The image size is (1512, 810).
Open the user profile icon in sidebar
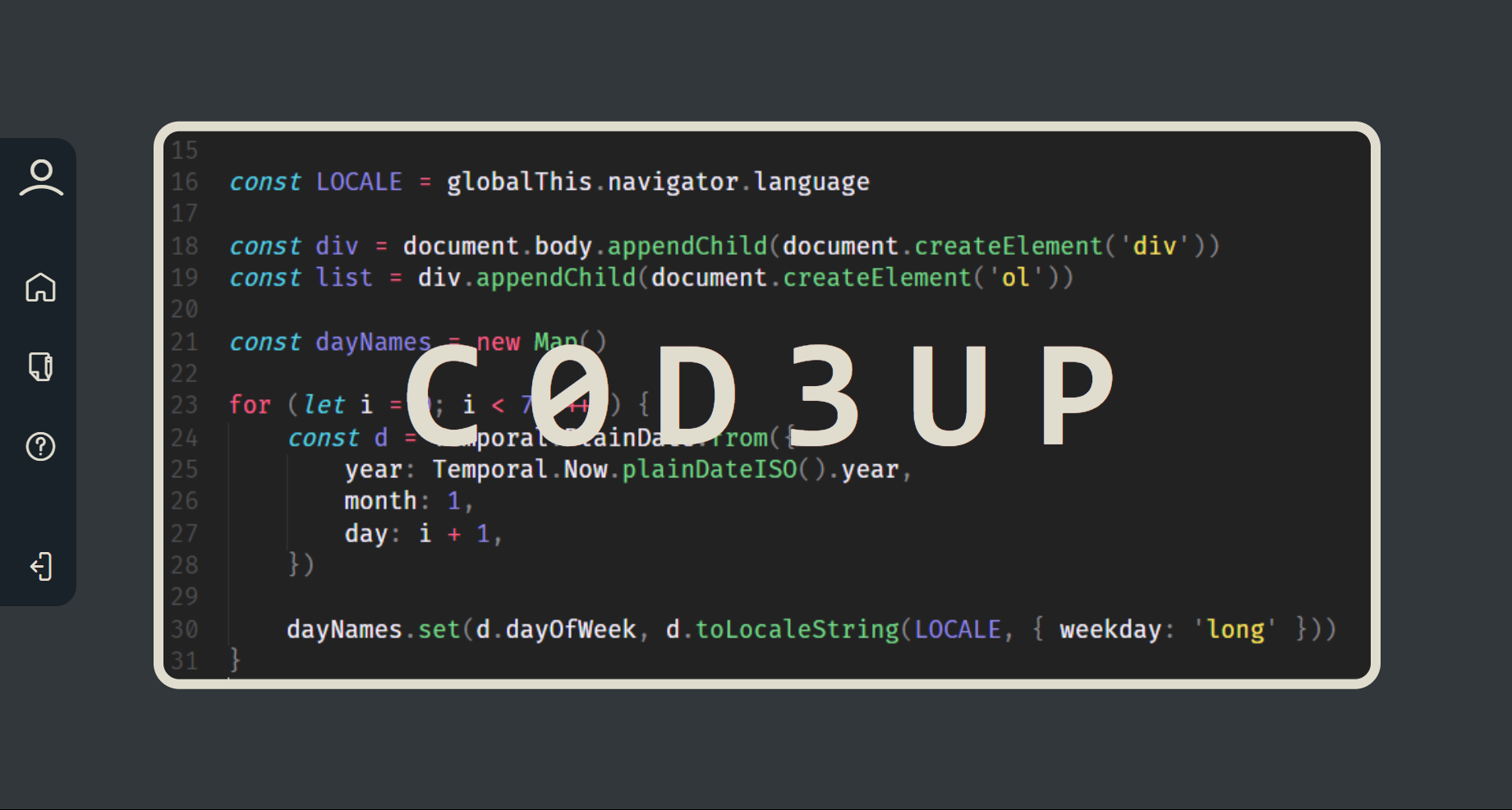41,178
